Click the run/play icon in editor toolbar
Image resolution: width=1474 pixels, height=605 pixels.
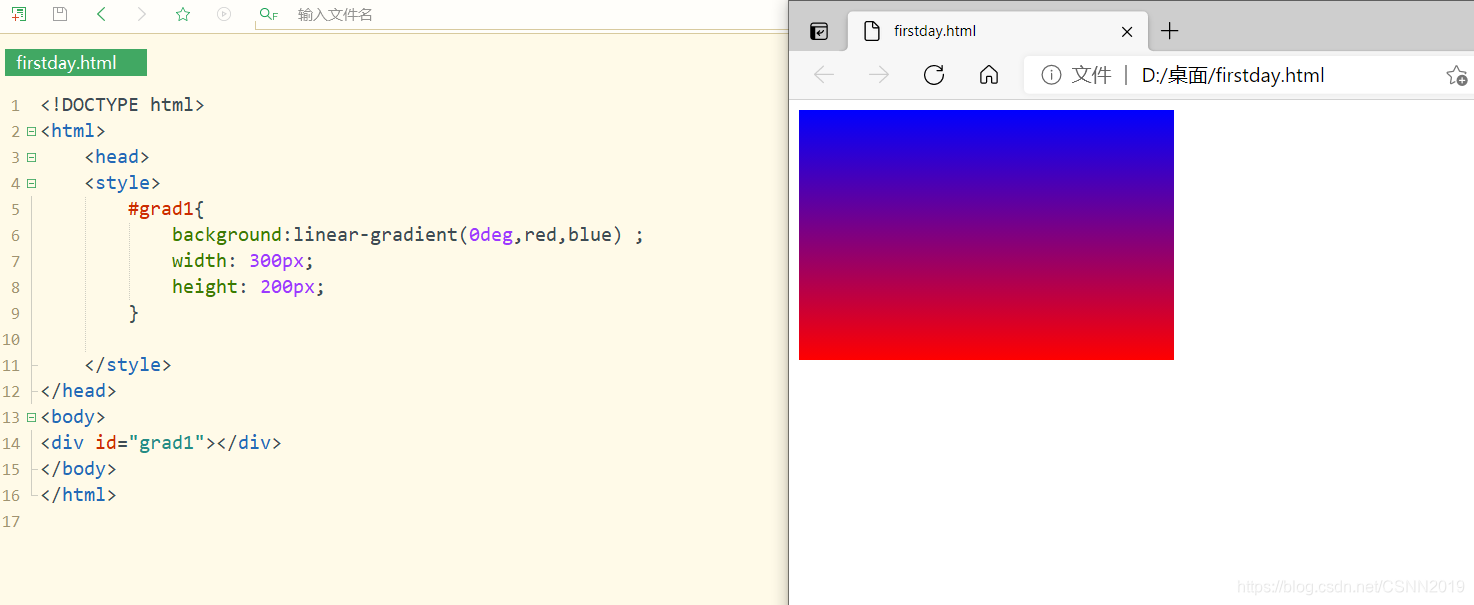click(224, 14)
